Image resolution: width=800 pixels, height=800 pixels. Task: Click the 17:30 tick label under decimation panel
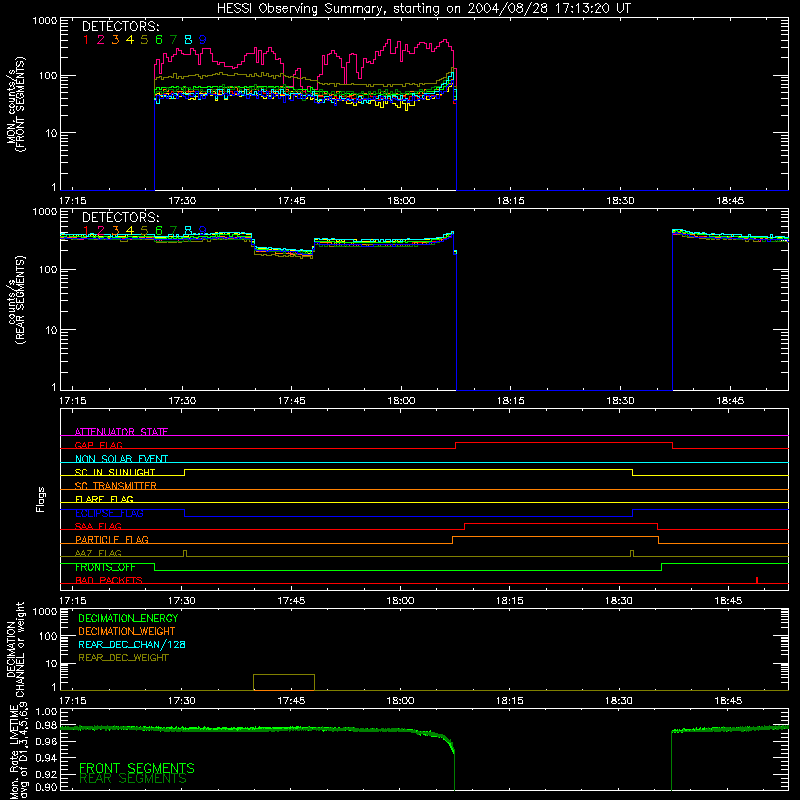click(x=182, y=701)
